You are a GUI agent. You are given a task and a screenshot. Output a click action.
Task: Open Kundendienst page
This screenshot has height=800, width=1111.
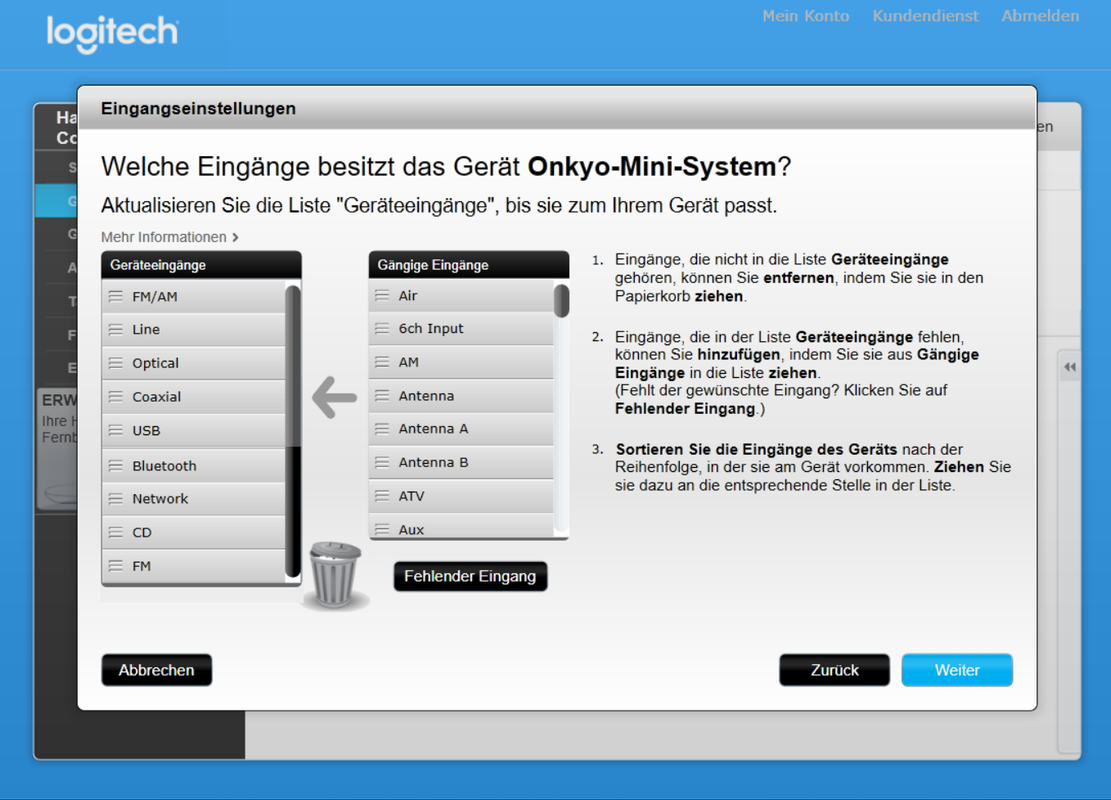[925, 16]
